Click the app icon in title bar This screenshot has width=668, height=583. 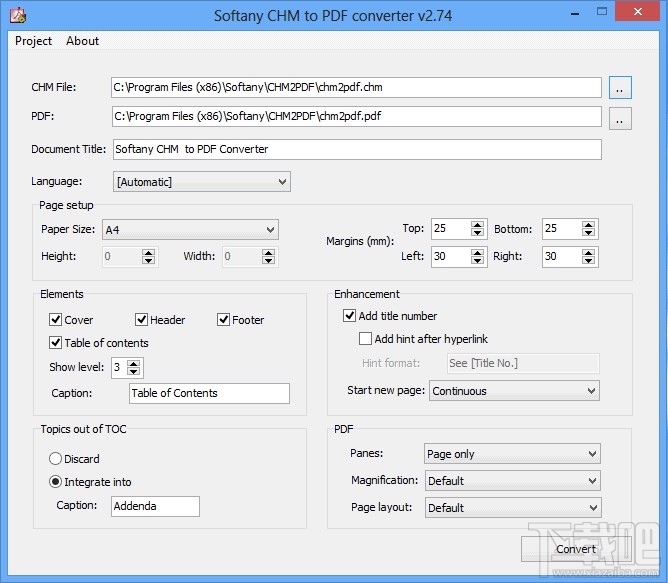click(18, 15)
